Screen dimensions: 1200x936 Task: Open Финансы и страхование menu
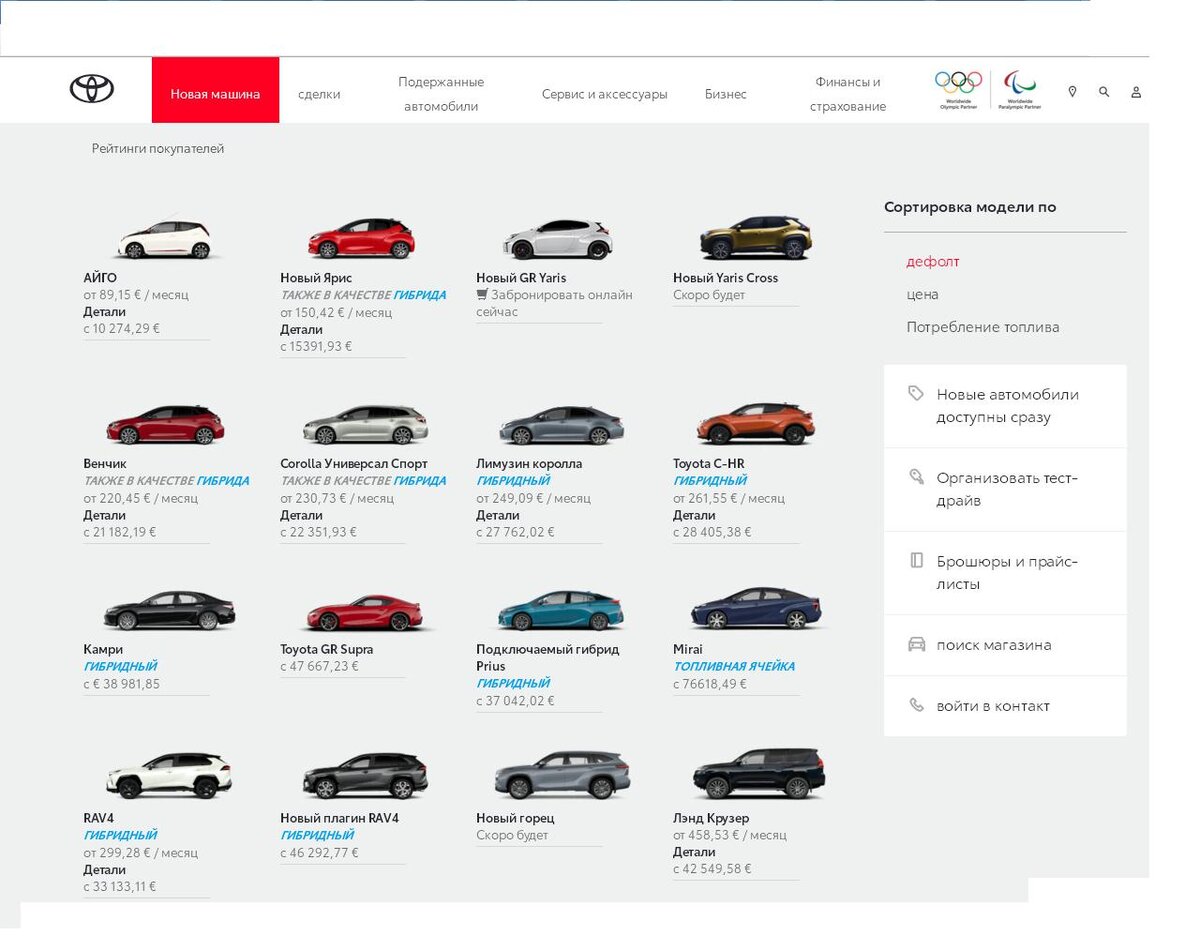(x=848, y=94)
